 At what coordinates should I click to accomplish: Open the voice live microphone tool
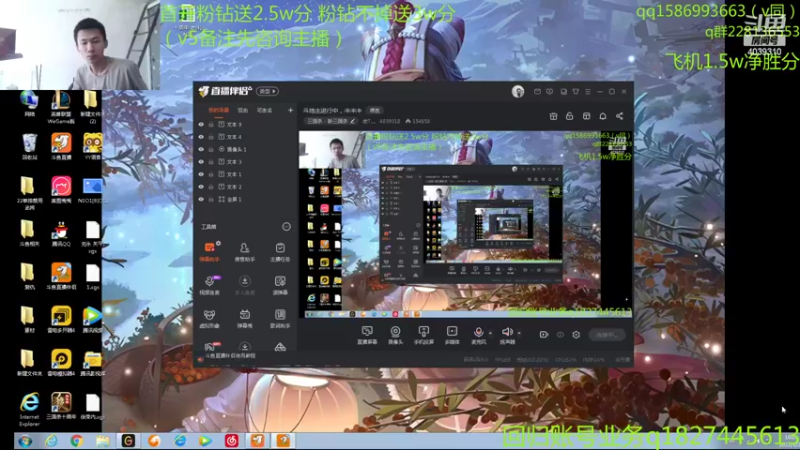click(209, 285)
